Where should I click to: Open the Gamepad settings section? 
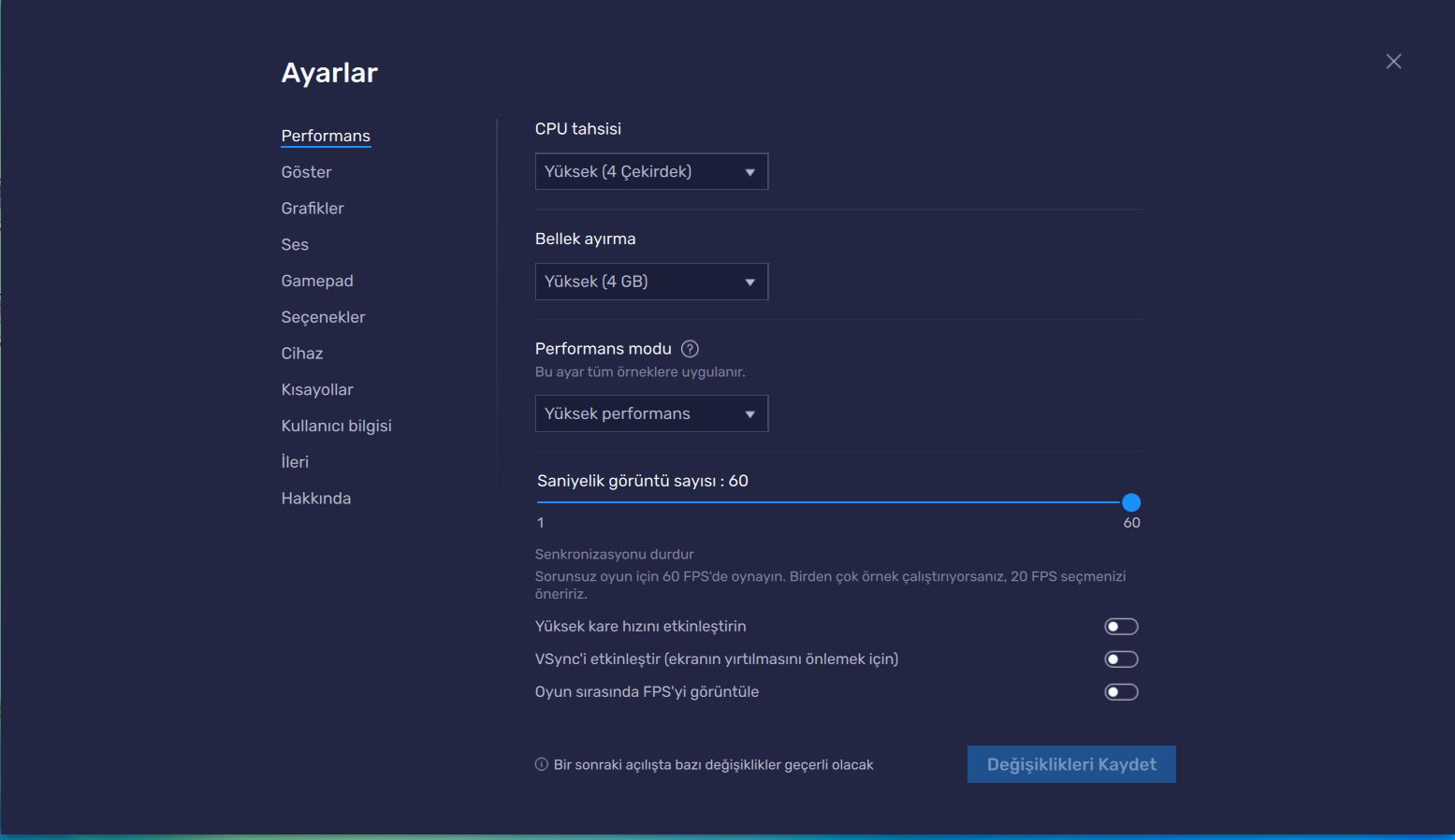click(x=317, y=281)
